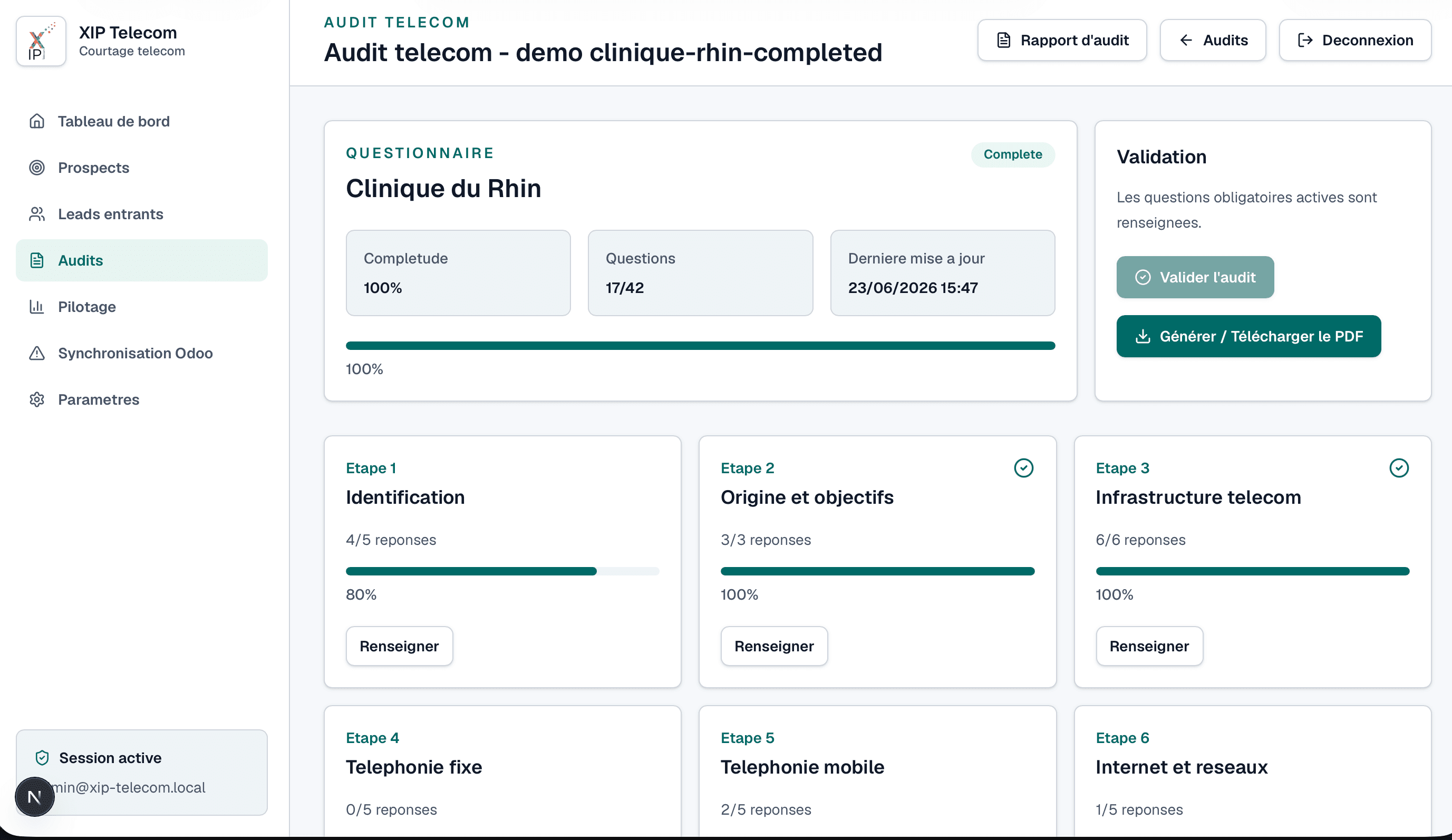Click the Deconnexion button
The image size is (1452, 840).
[x=1354, y=40]
